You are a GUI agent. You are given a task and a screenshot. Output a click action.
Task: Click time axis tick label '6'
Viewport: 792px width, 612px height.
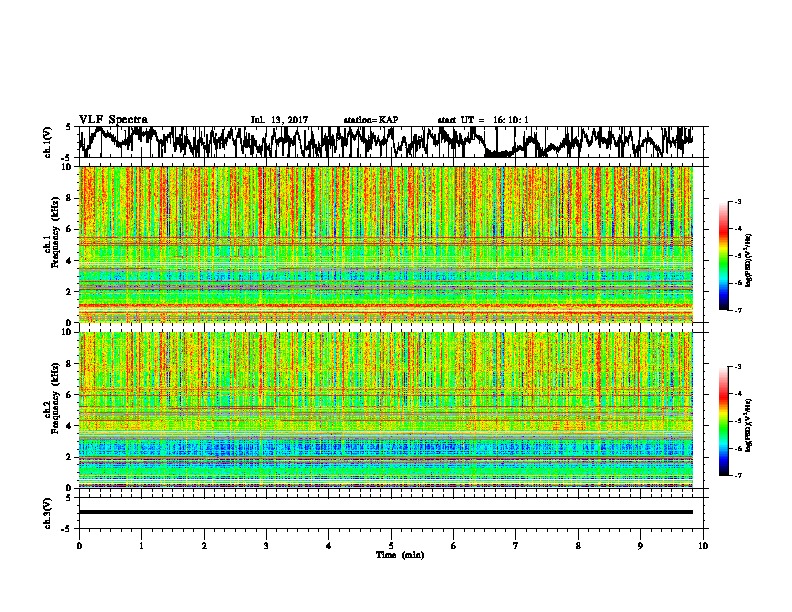(x=454, y=546)
